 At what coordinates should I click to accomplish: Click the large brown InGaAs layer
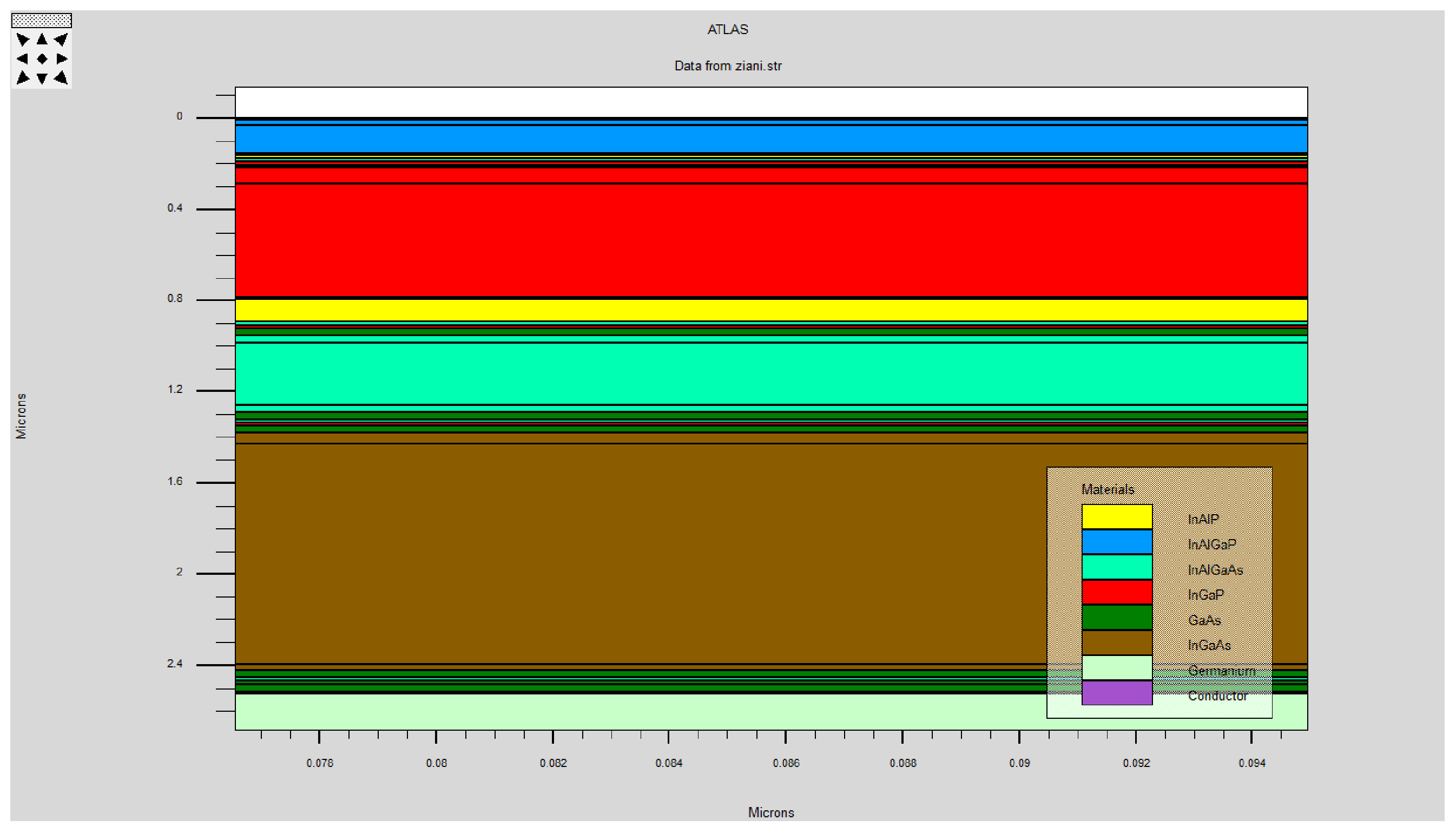pos(629,555)
